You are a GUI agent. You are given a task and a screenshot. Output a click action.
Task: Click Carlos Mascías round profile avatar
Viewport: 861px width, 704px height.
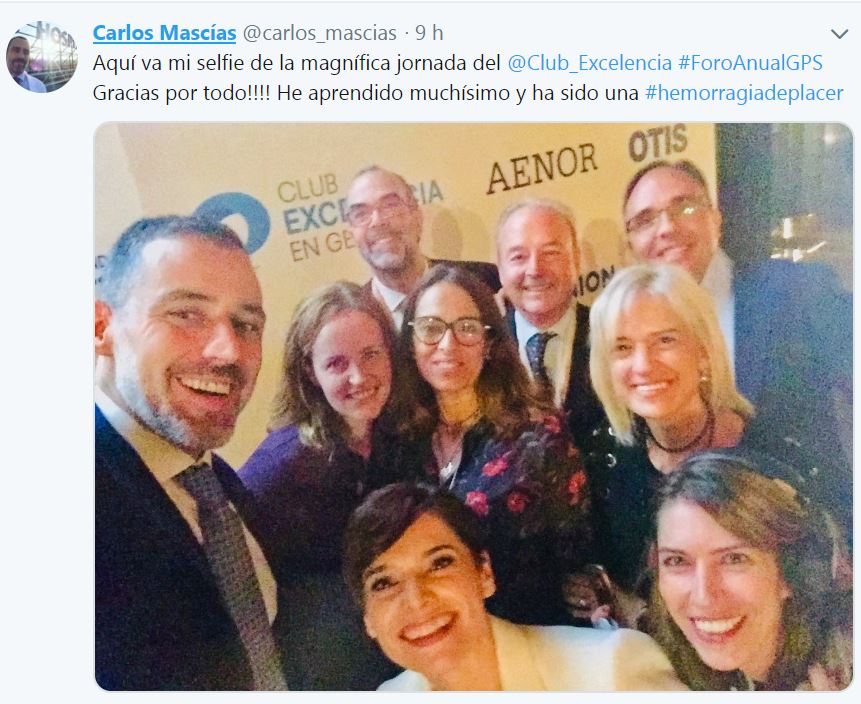[42, 57]
